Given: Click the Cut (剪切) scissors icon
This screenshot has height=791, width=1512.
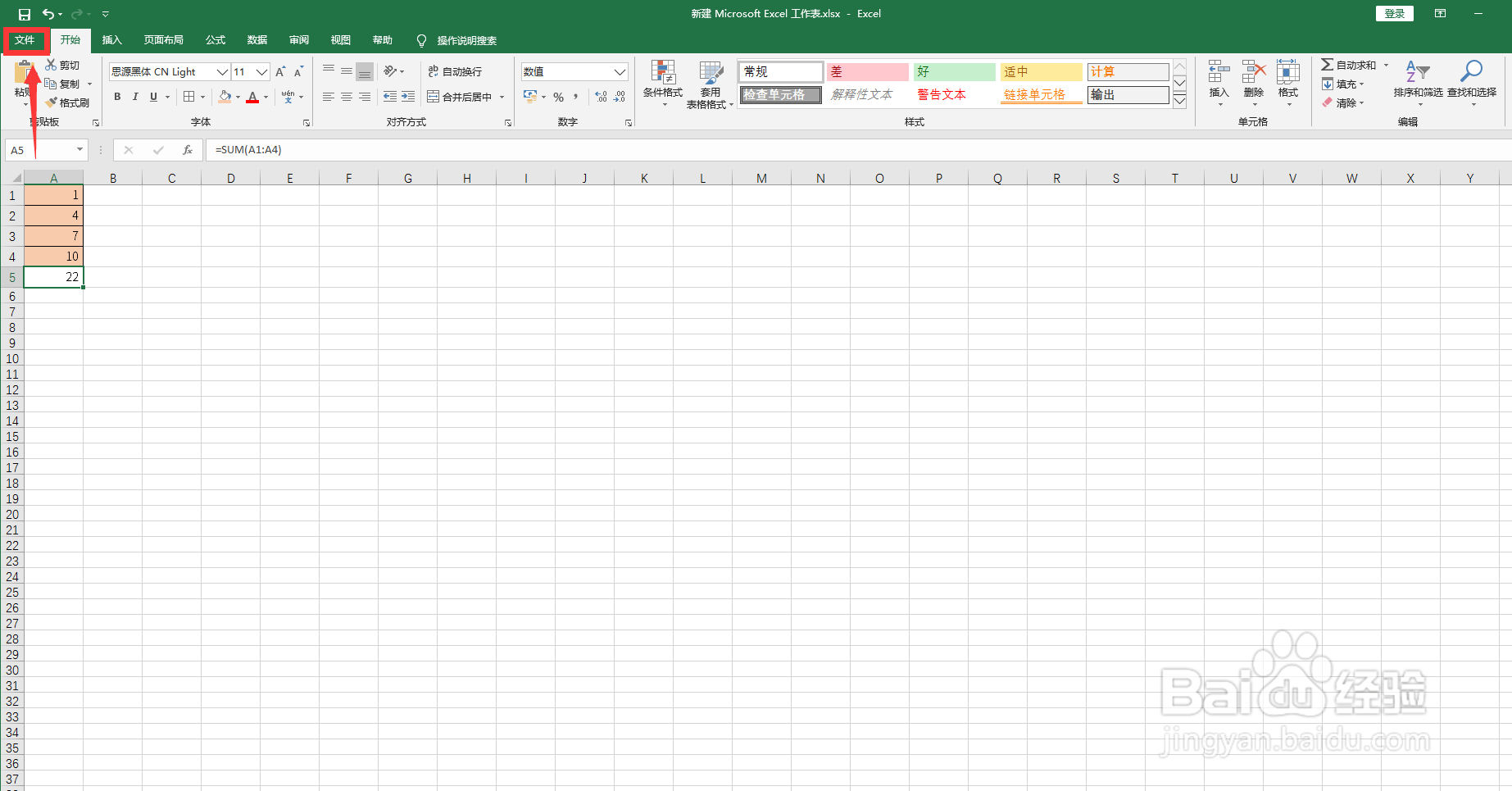Looking at the screenshot, I should click(x=51, y=65).
